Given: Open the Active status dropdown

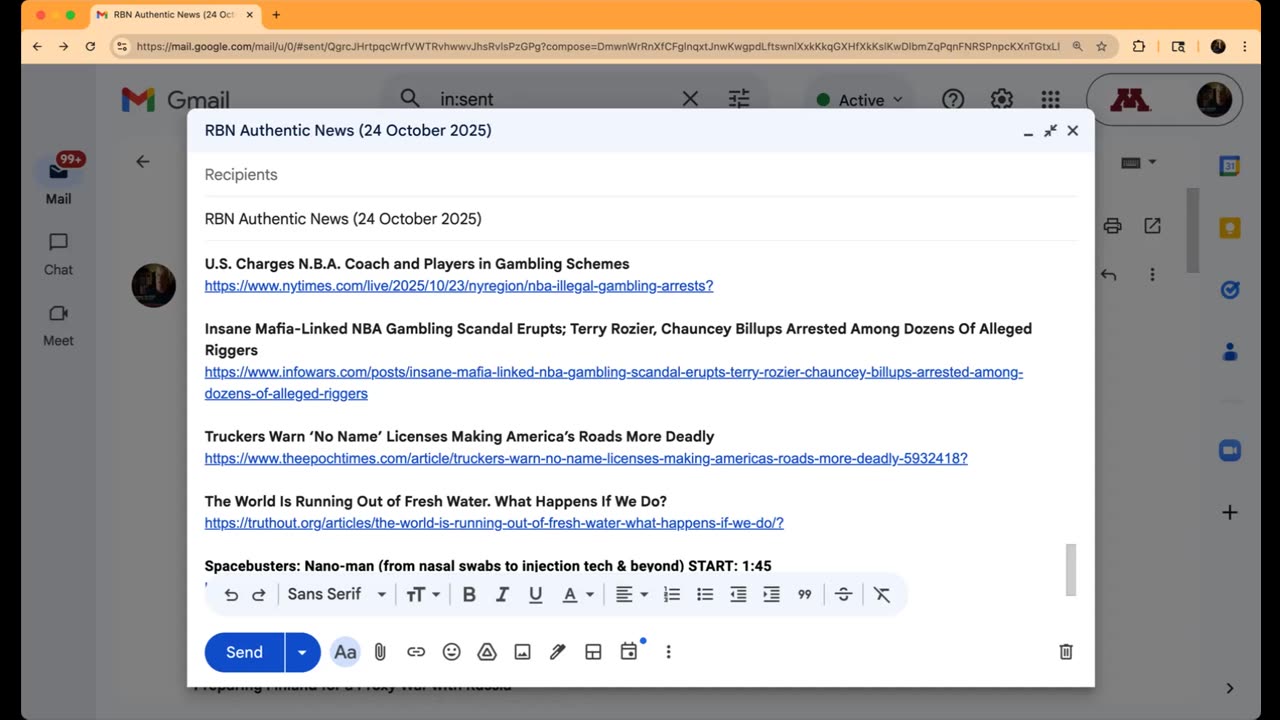Looking at the screenshot, I should coord(860,99).
